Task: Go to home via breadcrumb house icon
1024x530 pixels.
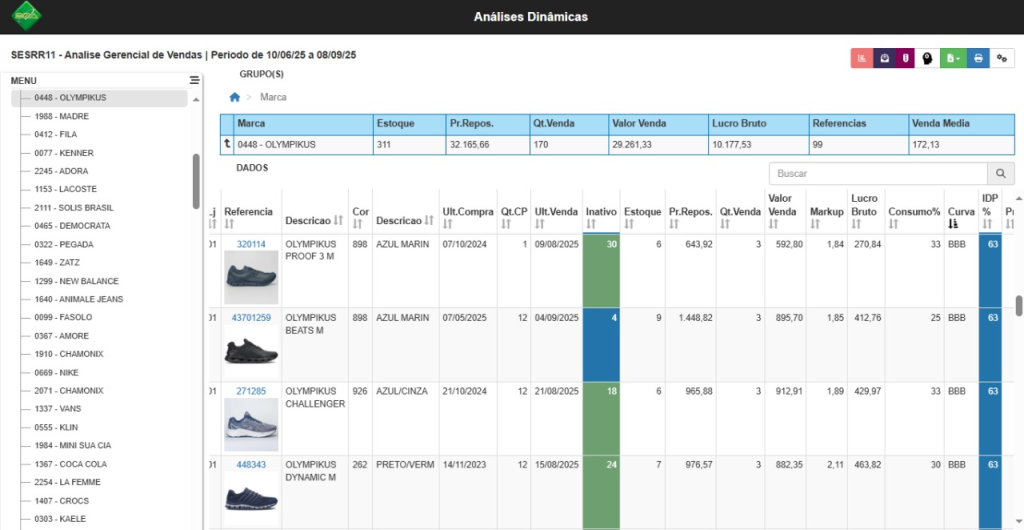Action: [x=234, y=97]
